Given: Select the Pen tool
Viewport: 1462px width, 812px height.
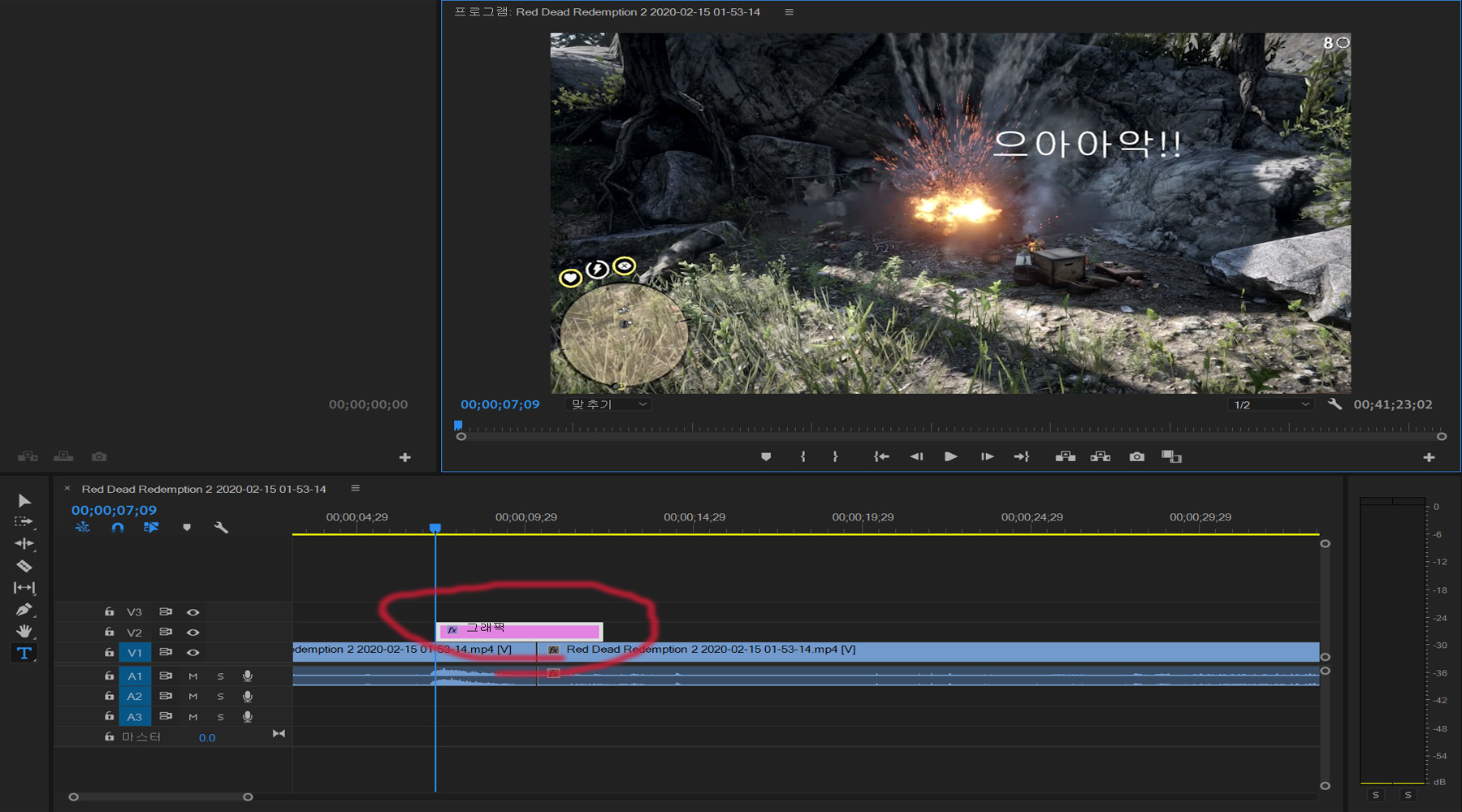Looking at the screenshot, I should coord(24,609).
